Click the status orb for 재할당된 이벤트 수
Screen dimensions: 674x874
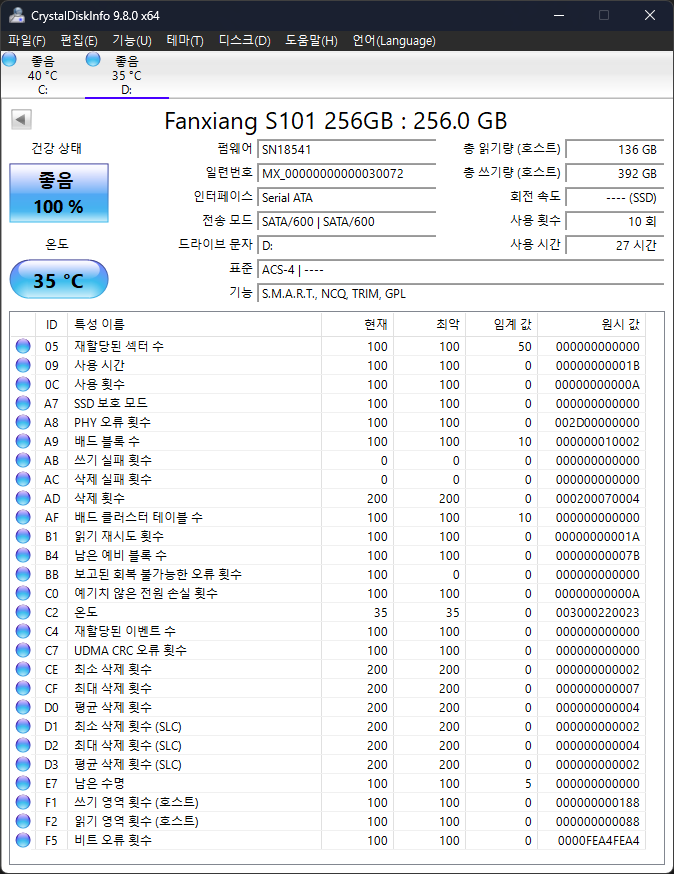tap(23, 631)
